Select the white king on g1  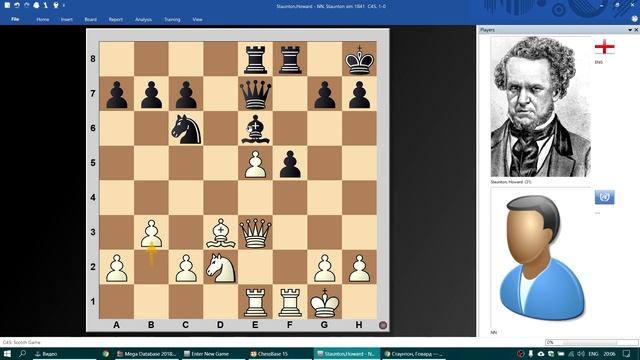tap(325, 302)
